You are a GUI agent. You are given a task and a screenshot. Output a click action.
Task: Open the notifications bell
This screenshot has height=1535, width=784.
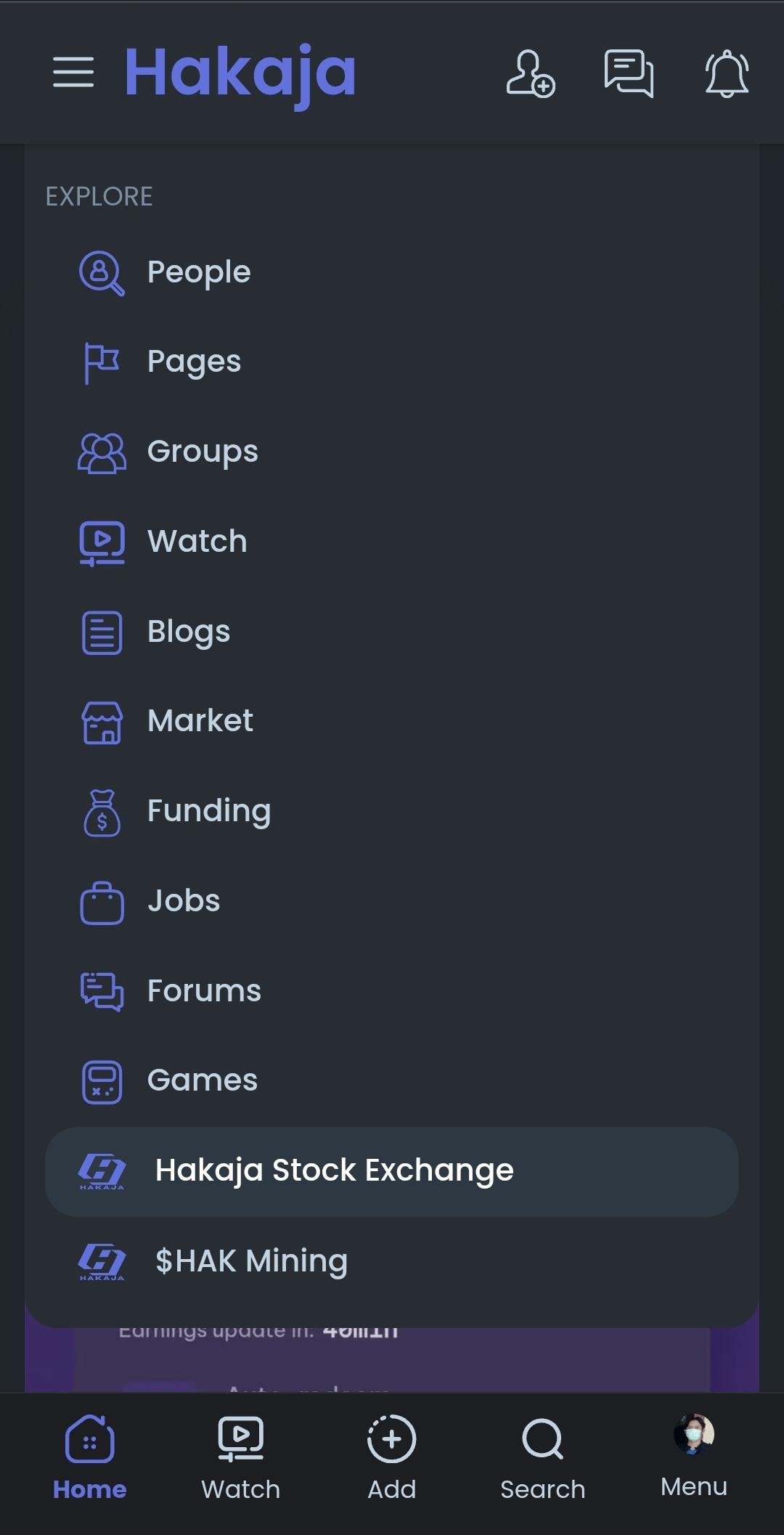pyautogui.click(x=727, y=73)
